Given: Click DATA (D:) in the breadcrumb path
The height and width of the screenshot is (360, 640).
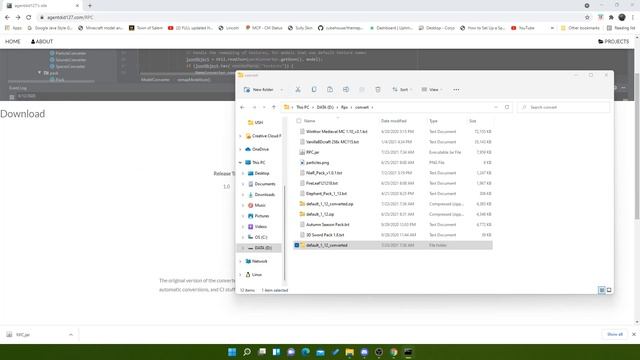Looking at the screenshot, I should (x=325, y=107).
